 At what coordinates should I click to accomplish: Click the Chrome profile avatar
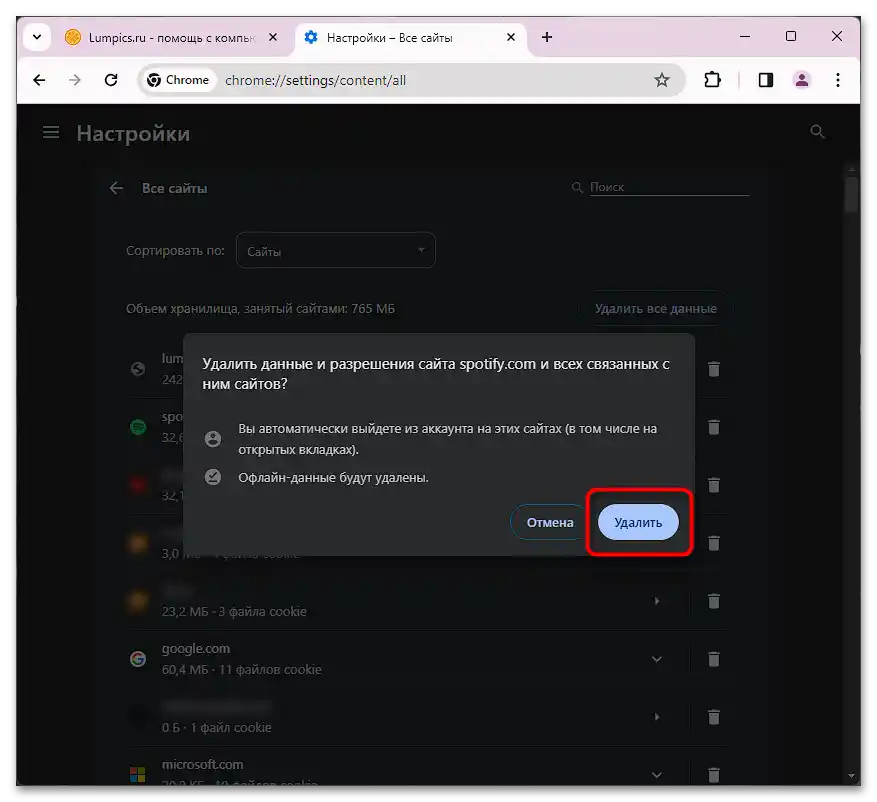coord(802,80)
